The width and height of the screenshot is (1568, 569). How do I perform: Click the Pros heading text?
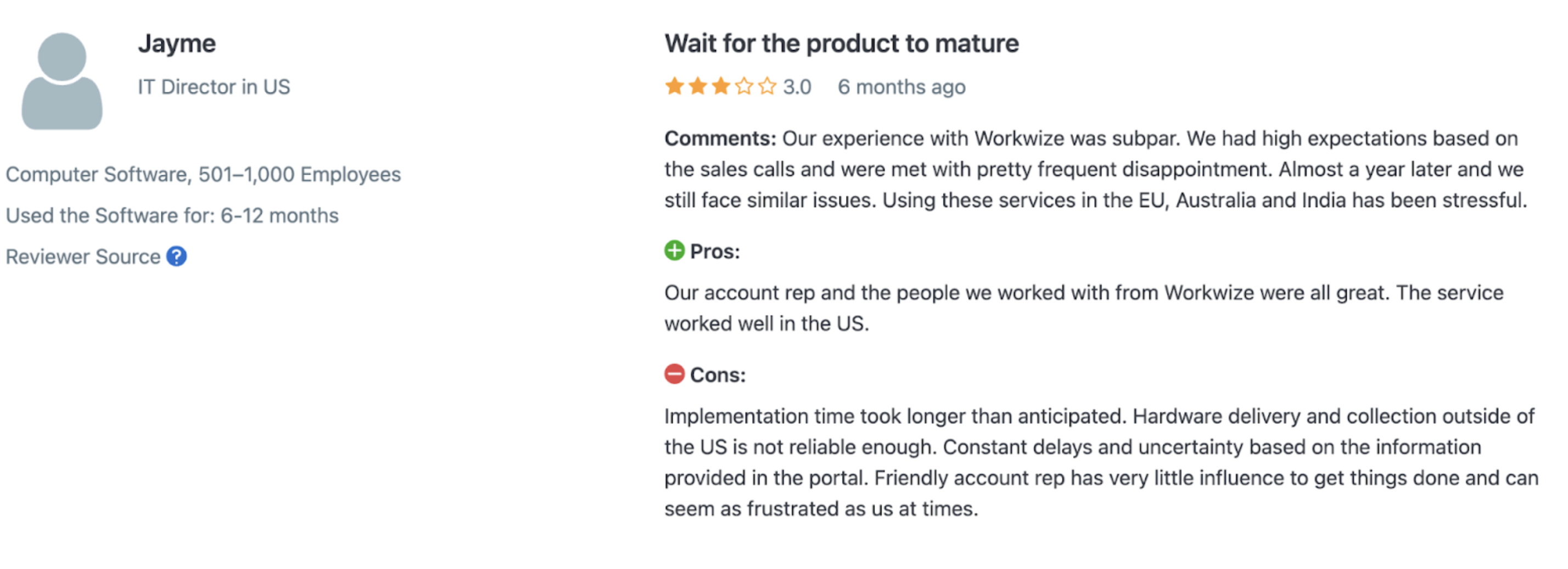click(715, 252)
